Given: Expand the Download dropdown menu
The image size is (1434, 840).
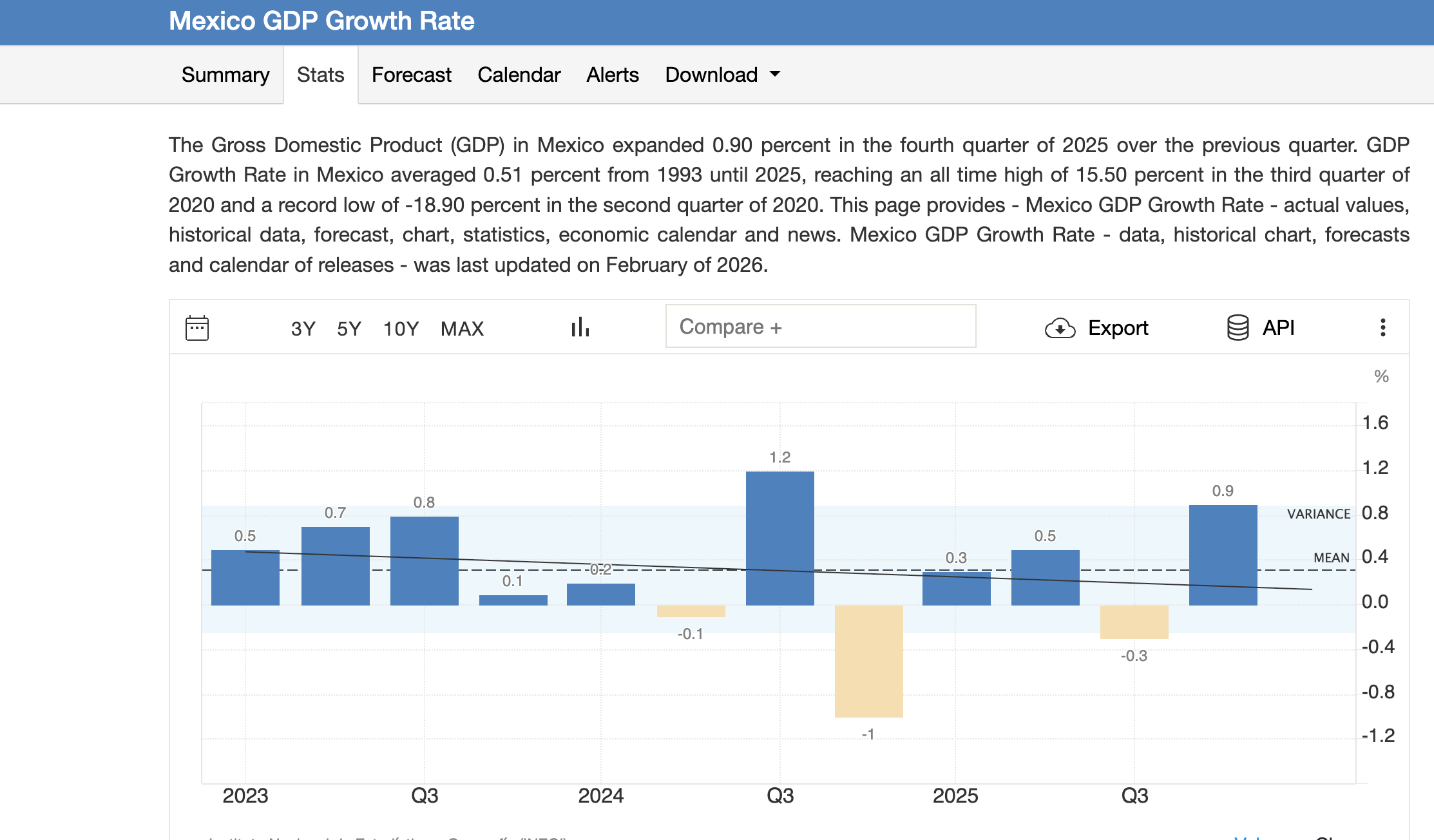Looking at the screenshot, I should [x=711, y=75].
